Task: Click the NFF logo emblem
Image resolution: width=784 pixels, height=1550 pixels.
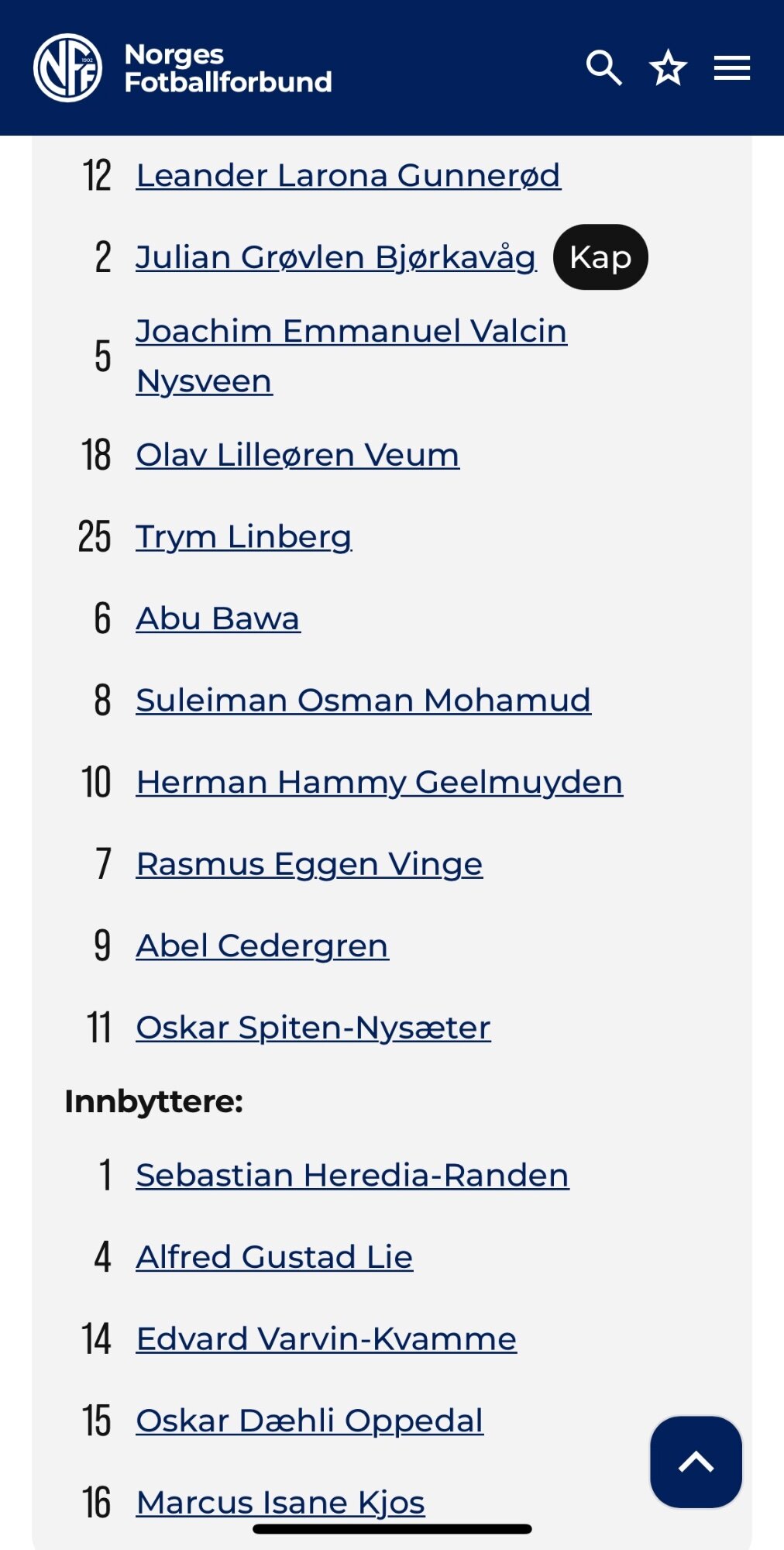Action: pos(68,68)
